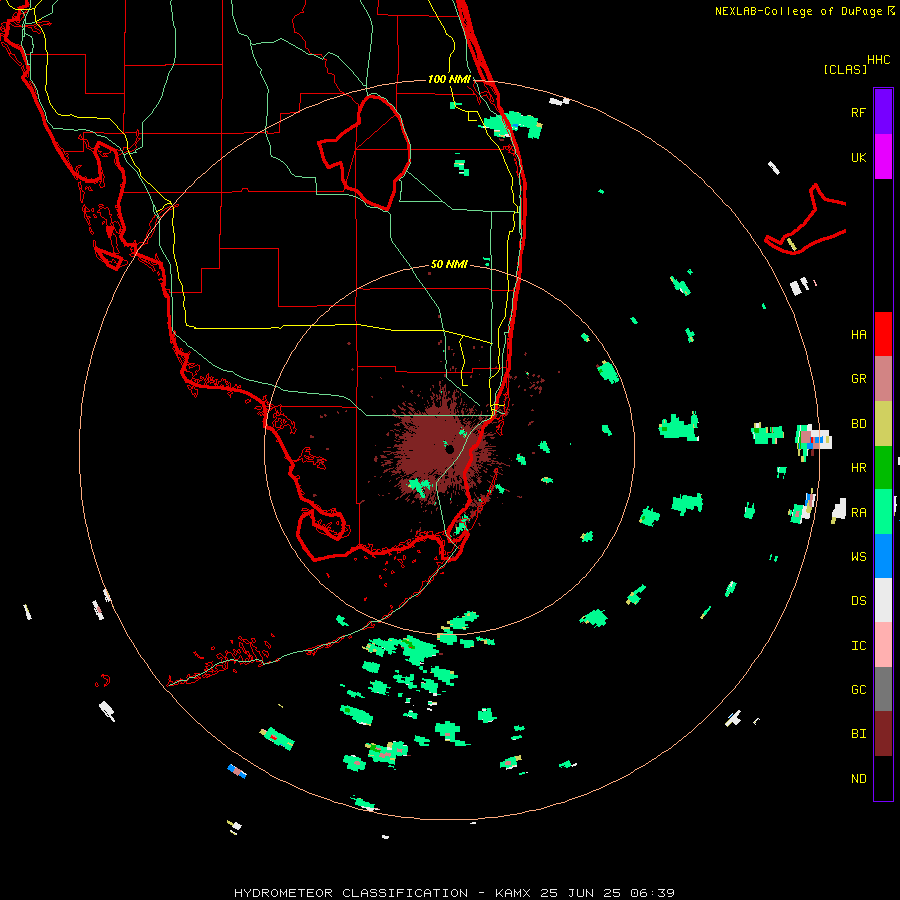Select the light pink IC swatch
900x900 pixels.
(883, 645)
